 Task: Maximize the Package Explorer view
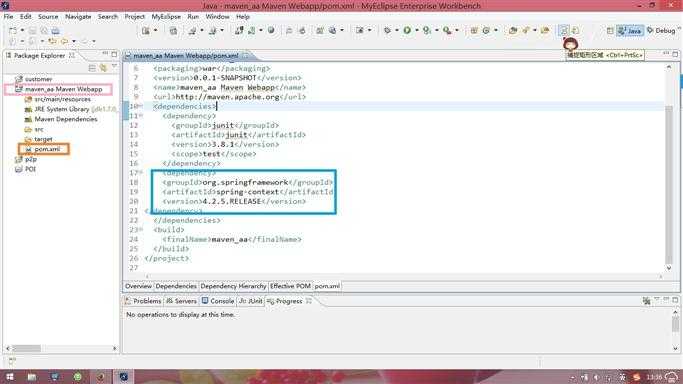pyautogui.click(x=114, y=54)
